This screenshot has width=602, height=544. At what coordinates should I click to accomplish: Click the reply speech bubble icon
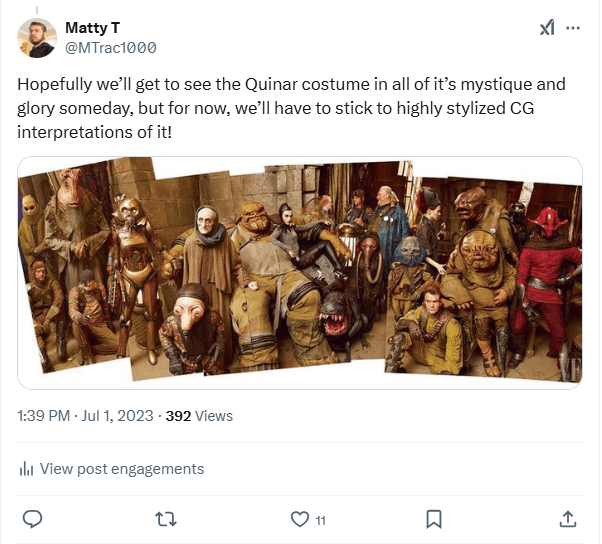(32, 519)
